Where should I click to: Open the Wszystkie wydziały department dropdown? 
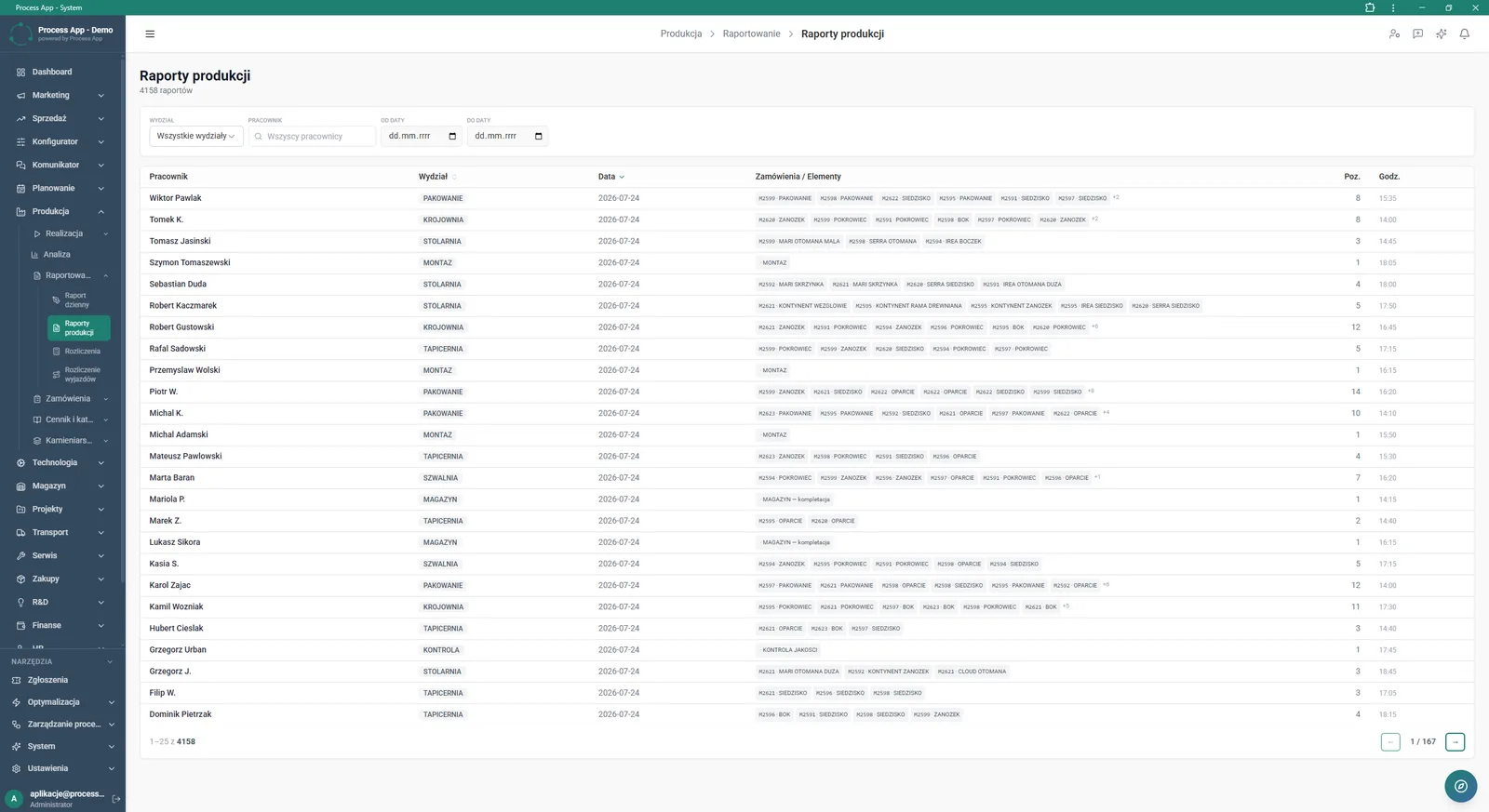coord(196,136)
